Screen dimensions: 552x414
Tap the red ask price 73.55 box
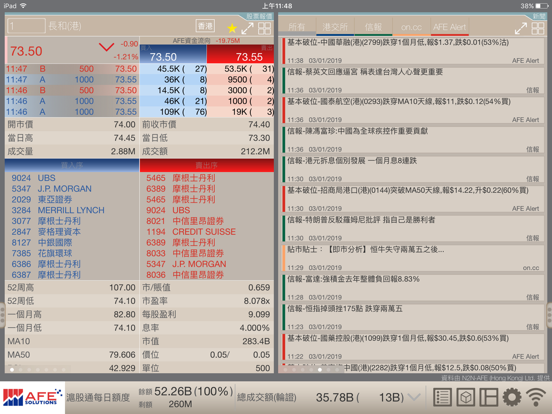[240, 54]
